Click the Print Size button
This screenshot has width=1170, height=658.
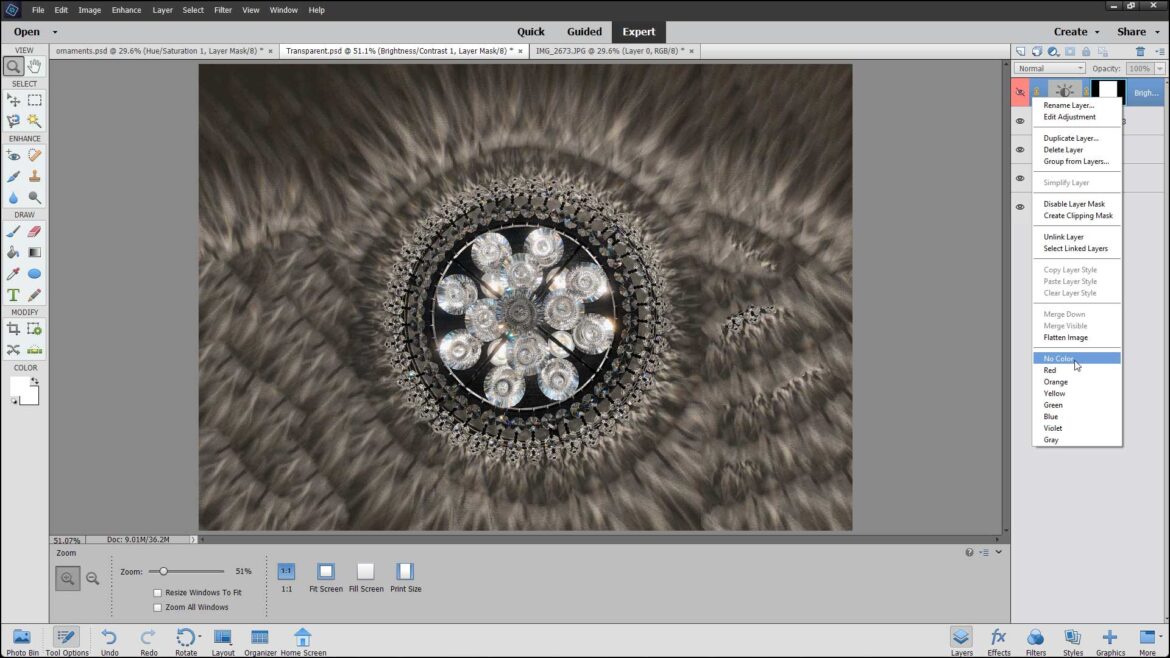405,573
